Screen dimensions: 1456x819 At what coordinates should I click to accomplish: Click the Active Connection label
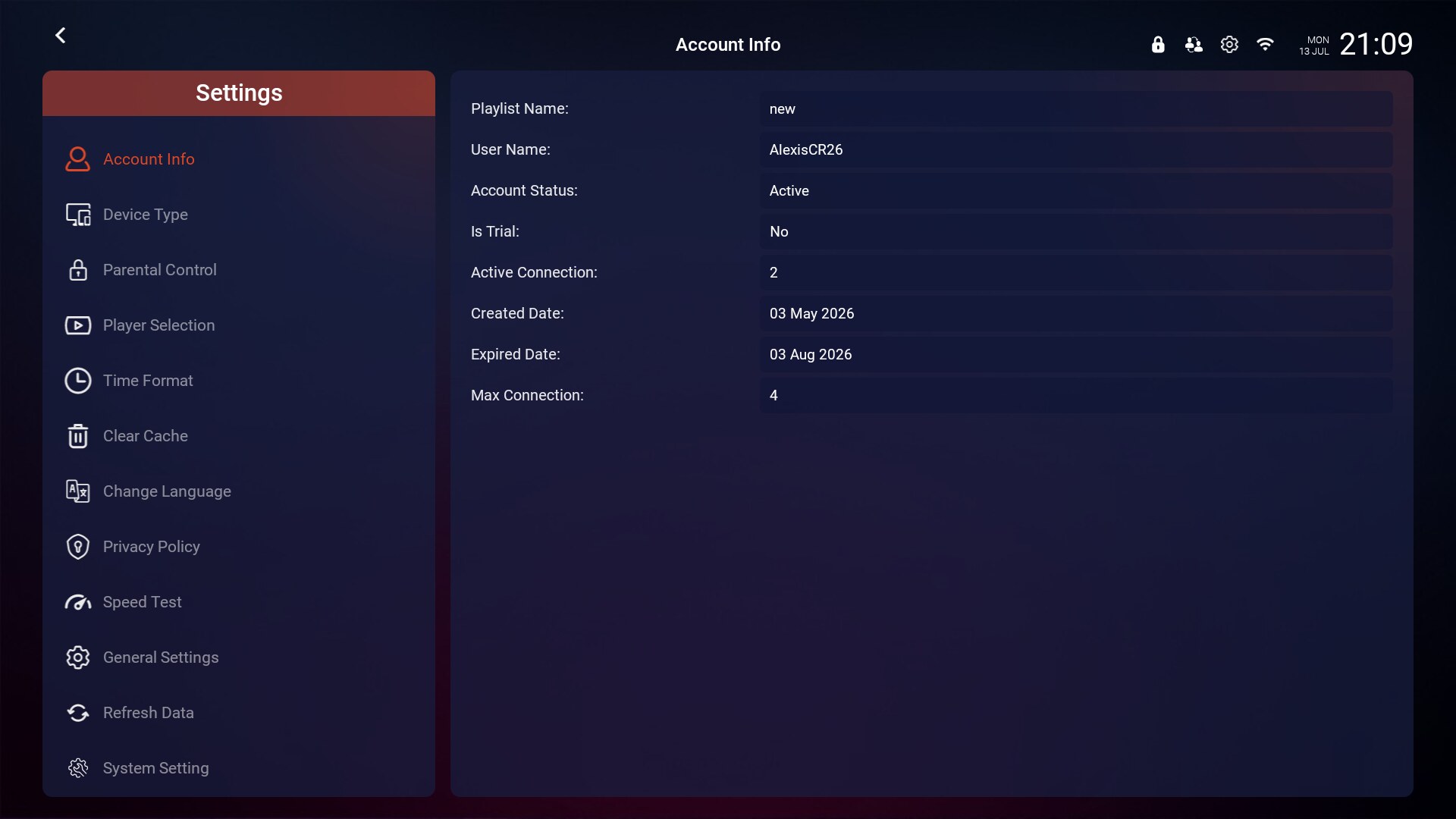(534, 273)
